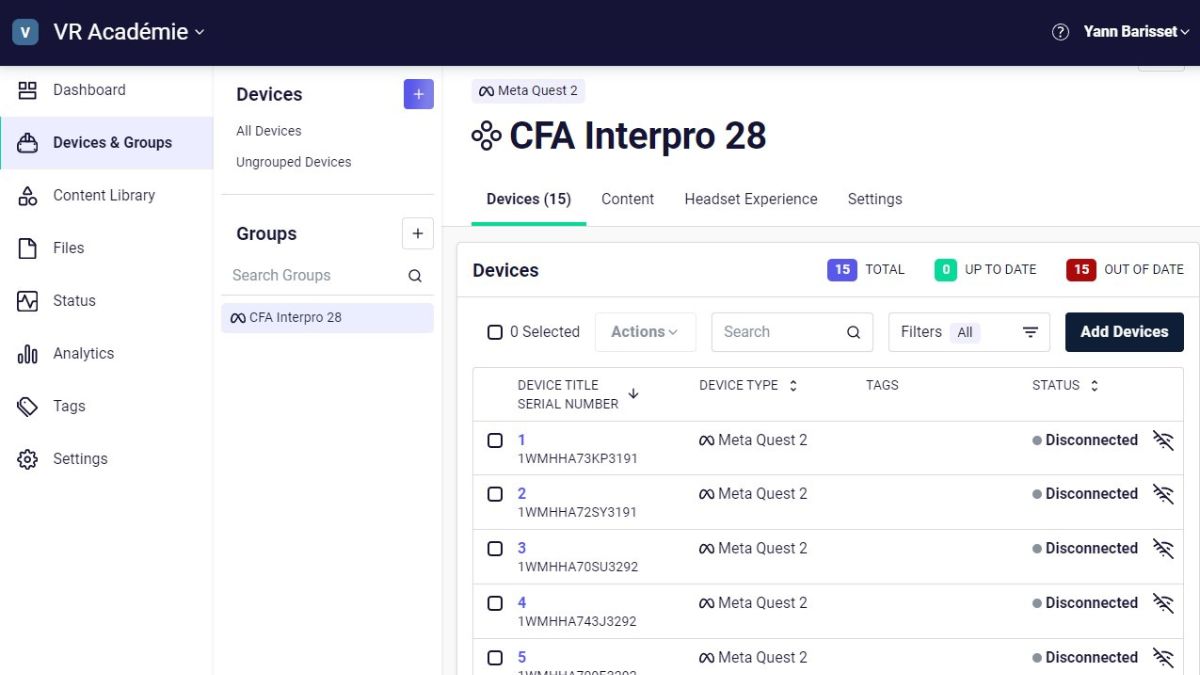Click the Meta Quest 2 badge above title
This screenshot has width=1200, height=675.
(x=528, y=91)
